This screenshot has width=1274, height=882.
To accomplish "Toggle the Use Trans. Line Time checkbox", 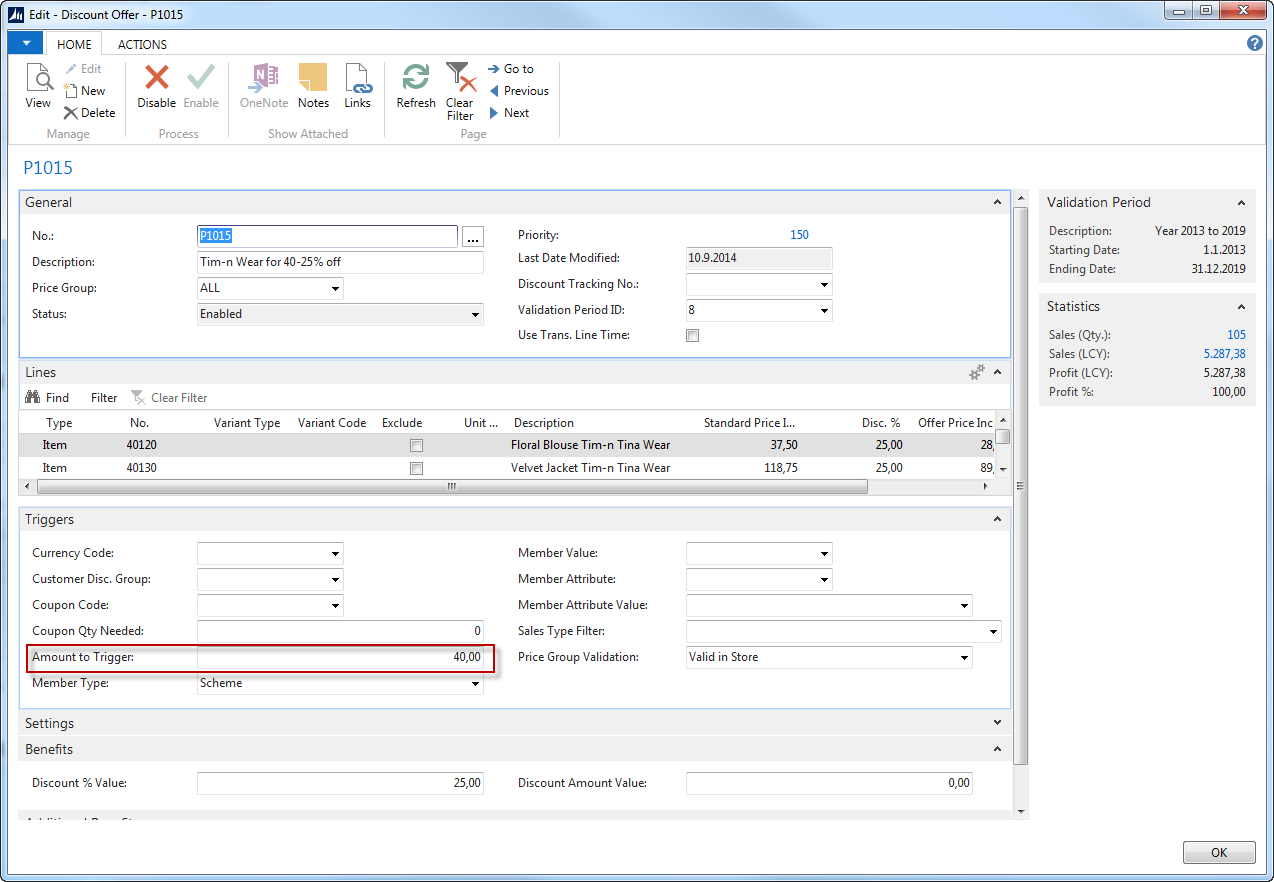I will coord(692,336).
